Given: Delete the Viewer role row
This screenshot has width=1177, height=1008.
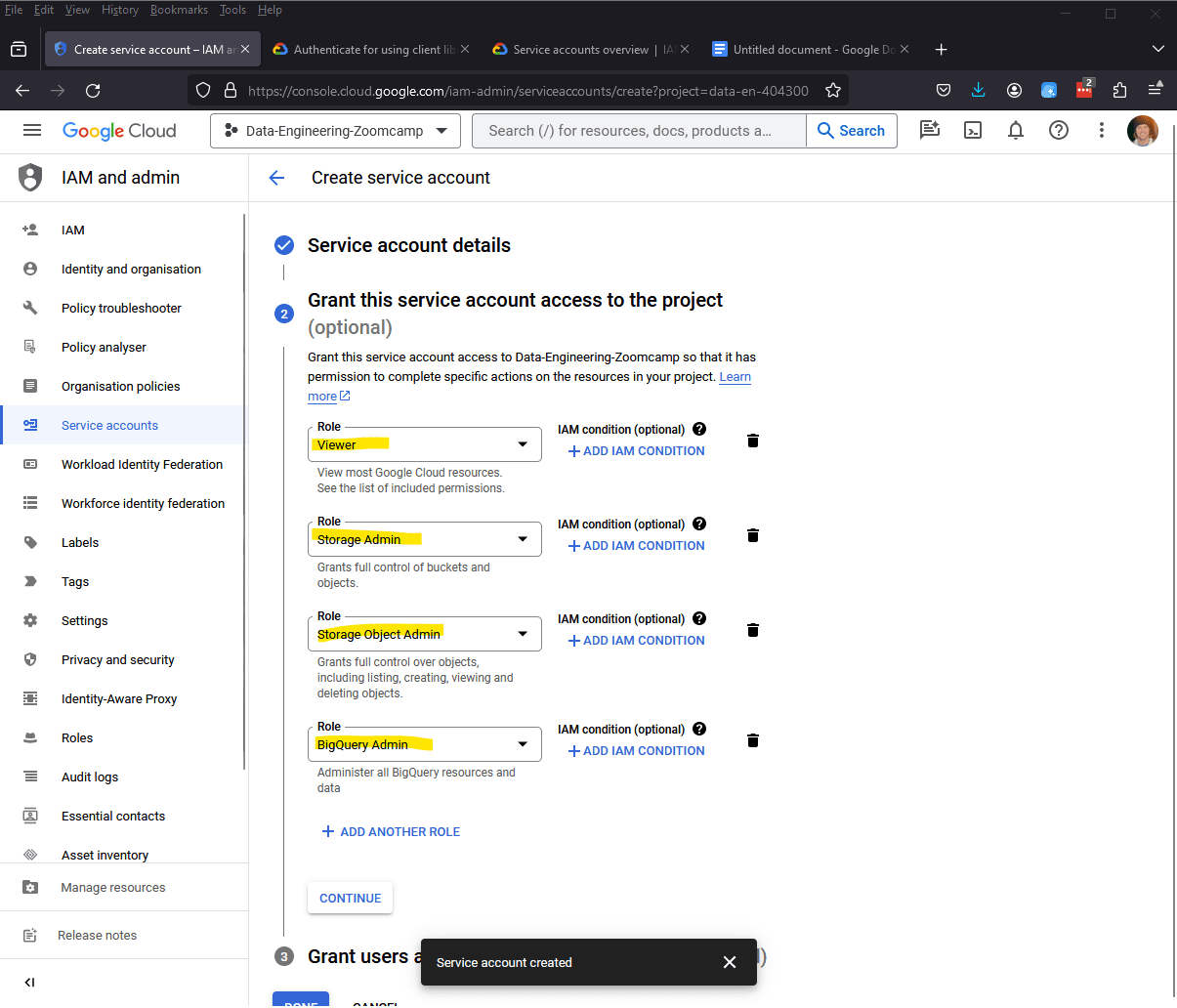Looking at the screenshot, I should [x=753, y=441].
